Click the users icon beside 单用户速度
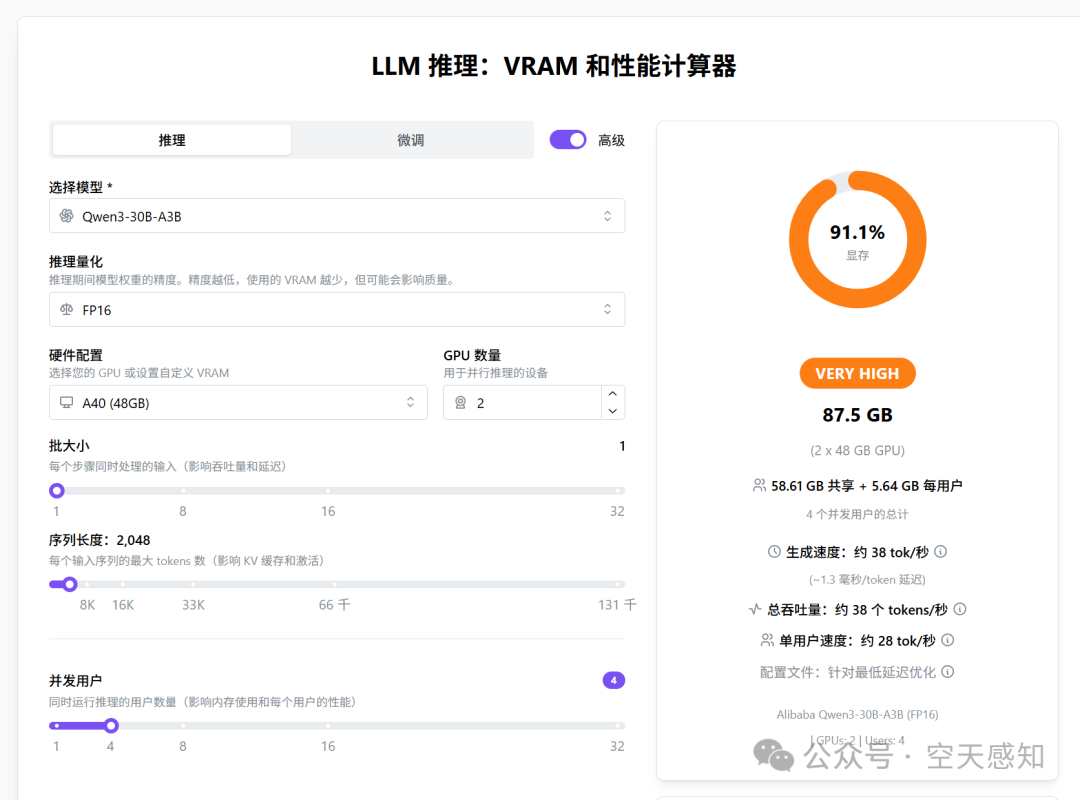1080x800 pixels. tap(767, 641)
